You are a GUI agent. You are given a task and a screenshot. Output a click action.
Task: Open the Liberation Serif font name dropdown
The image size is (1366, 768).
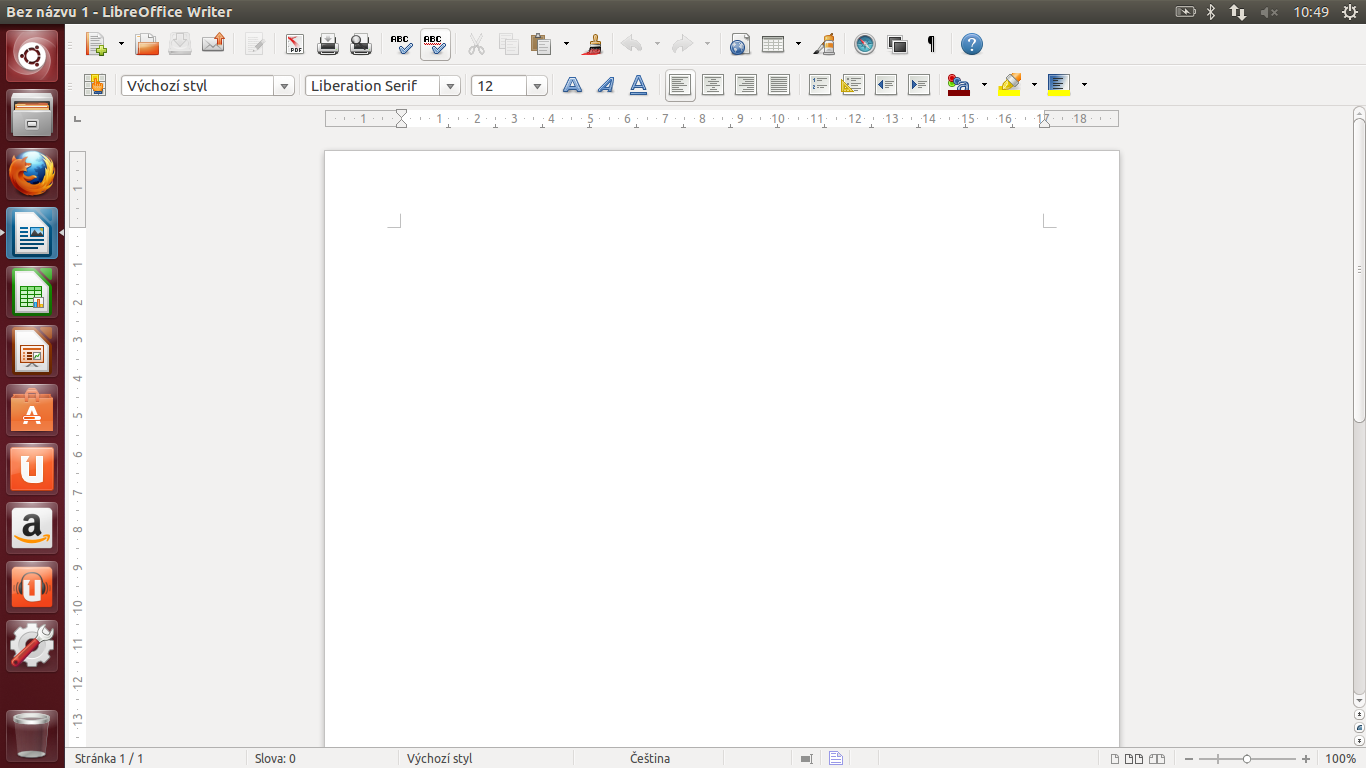(x=450, y=86)
